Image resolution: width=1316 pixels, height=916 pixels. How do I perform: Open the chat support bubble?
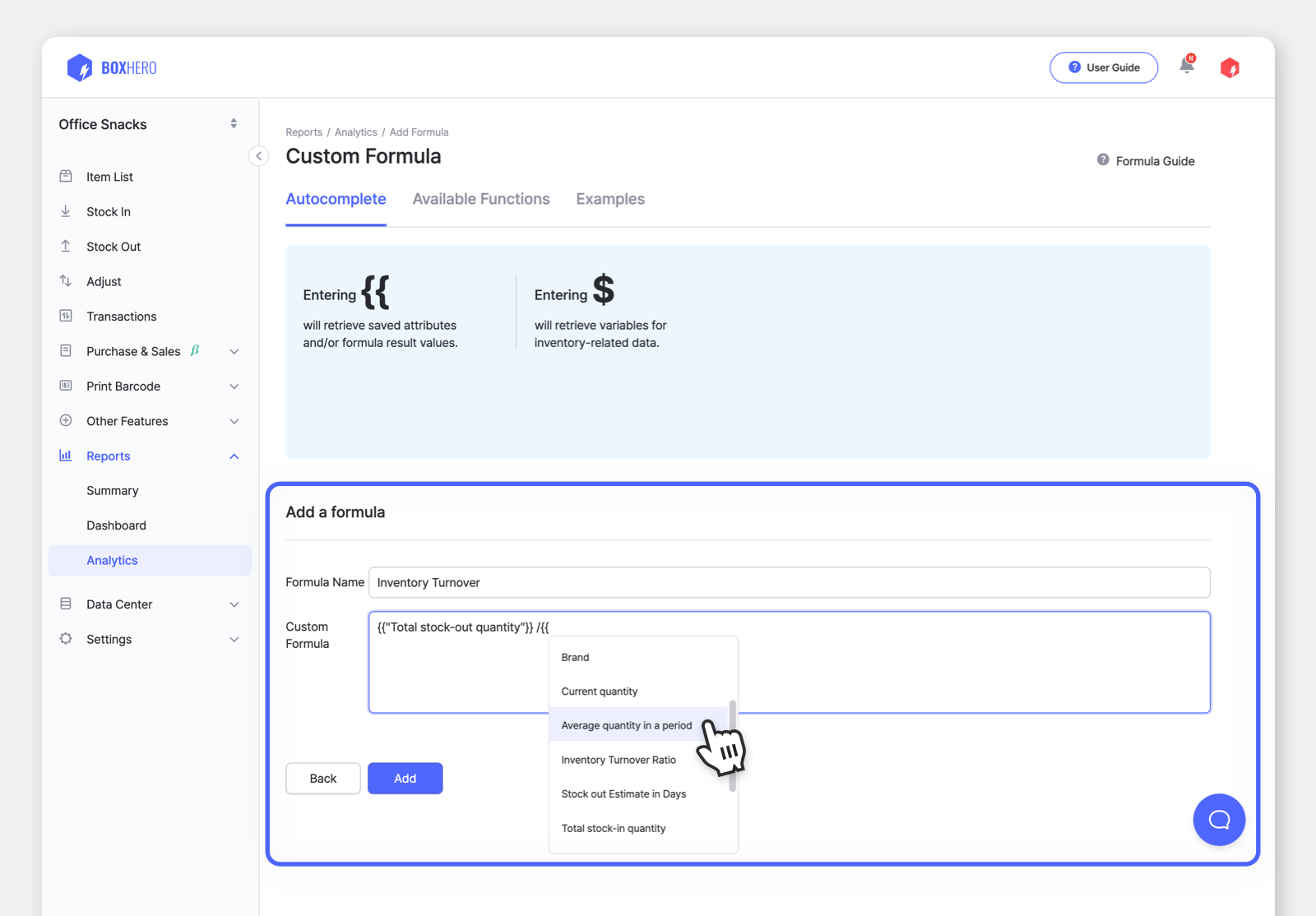(x=1219, y=820)
